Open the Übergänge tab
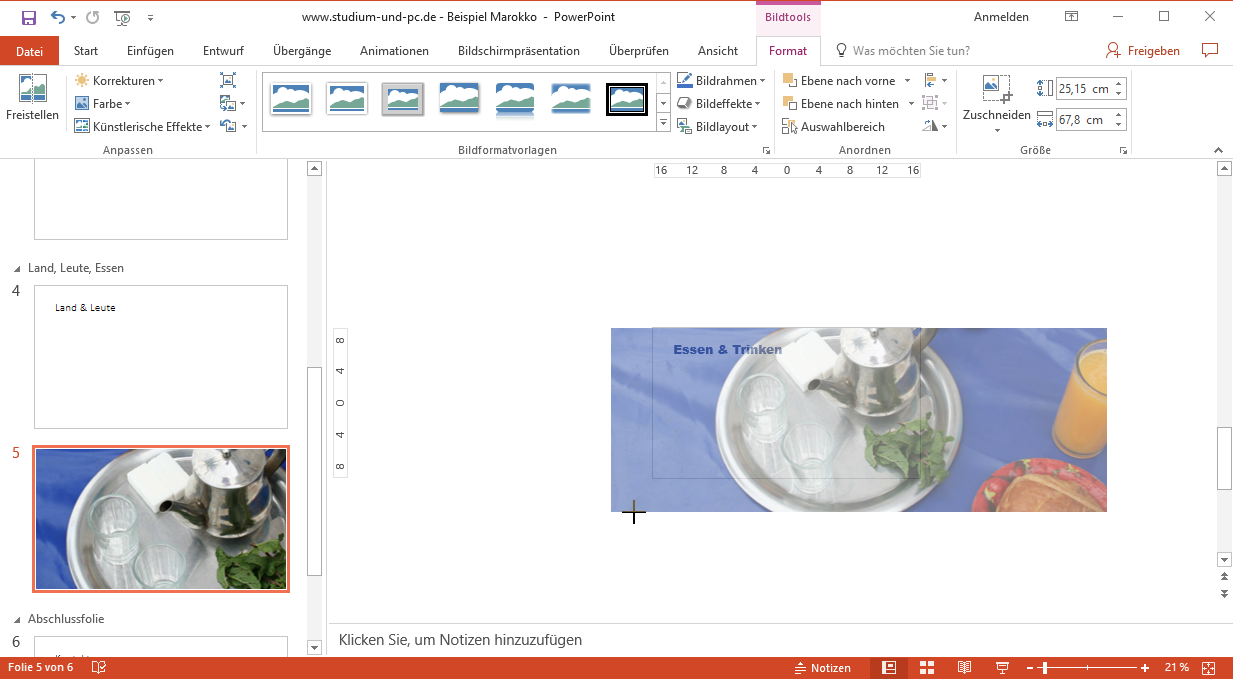 point(302,51)
